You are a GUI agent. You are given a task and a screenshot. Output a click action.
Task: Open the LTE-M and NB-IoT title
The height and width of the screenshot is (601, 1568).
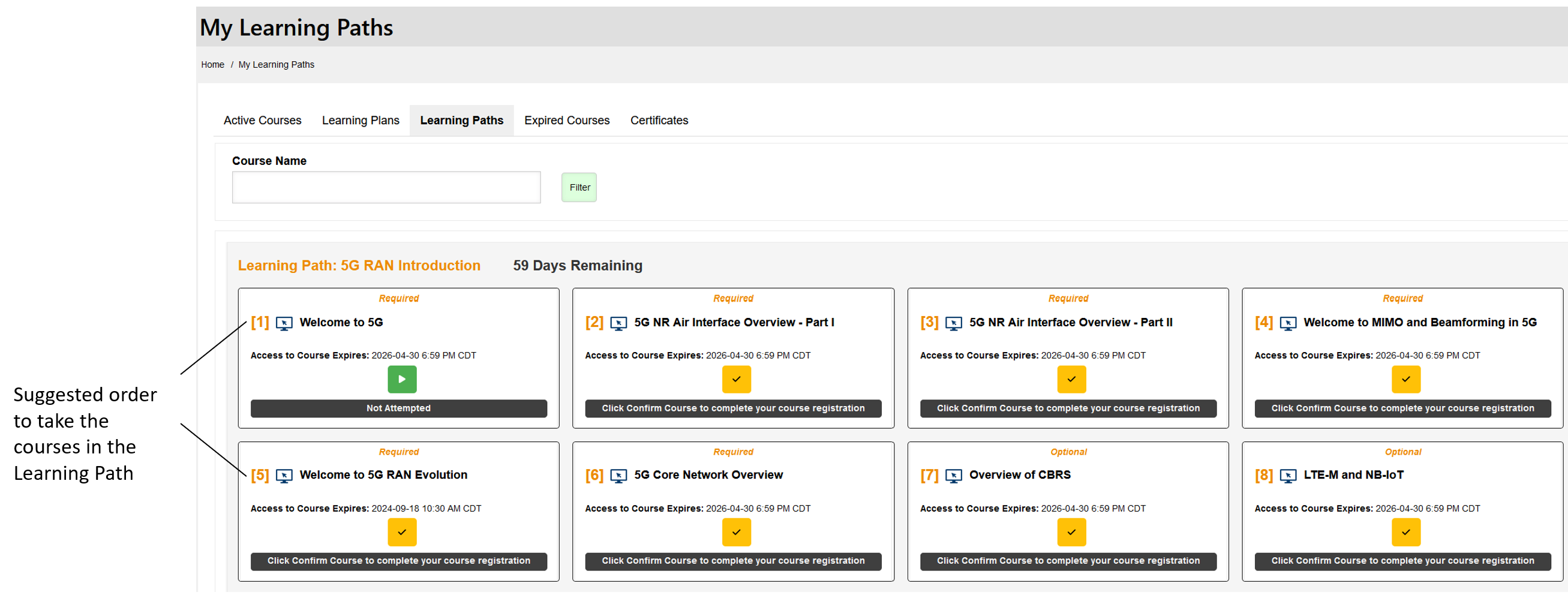click(1353, 475)
